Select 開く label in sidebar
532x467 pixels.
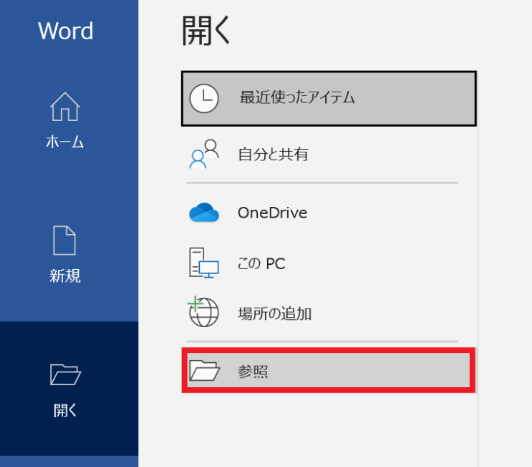(65, 410)
